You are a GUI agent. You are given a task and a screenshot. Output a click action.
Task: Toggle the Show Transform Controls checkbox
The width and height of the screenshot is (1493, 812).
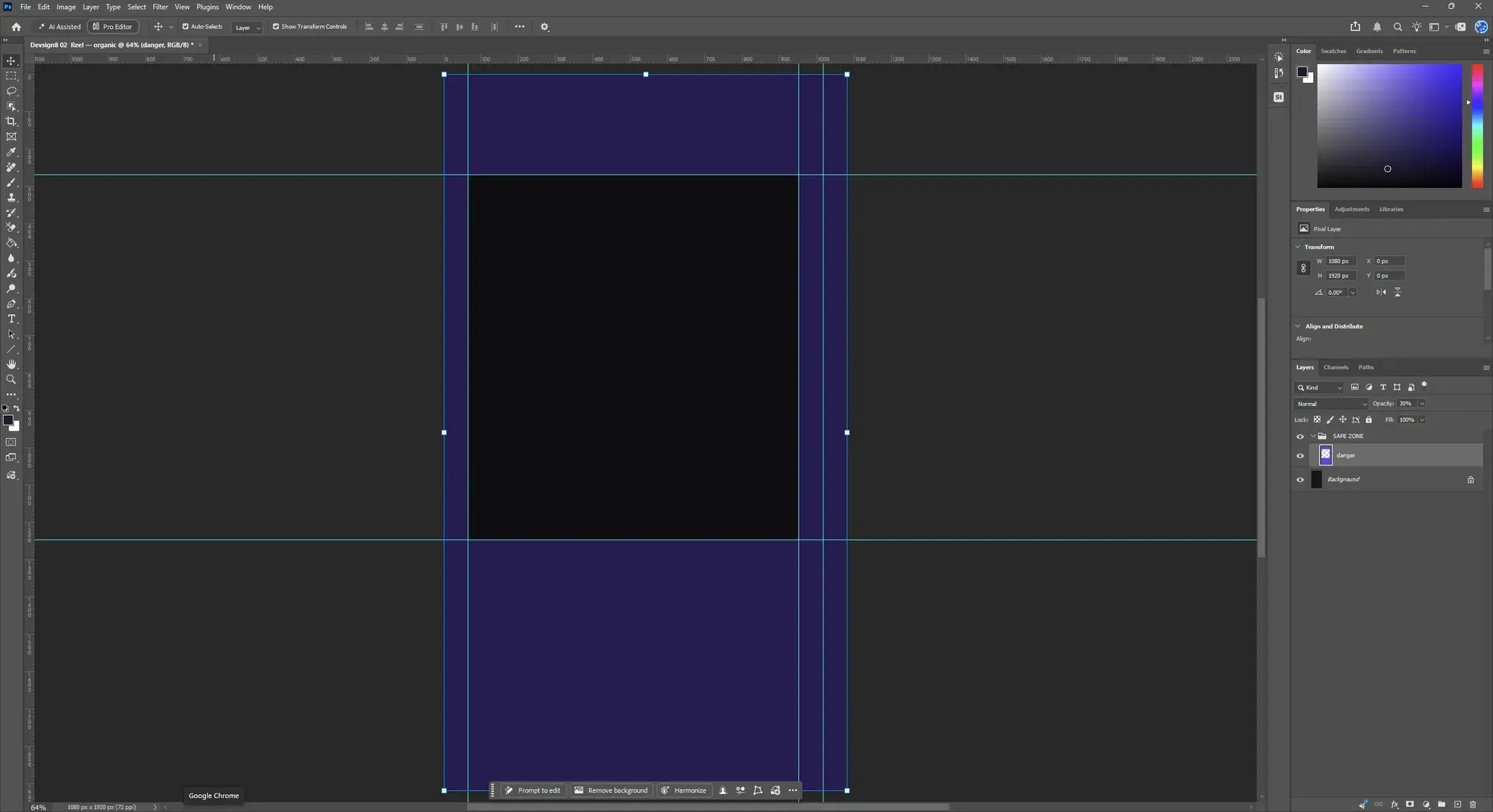tap(275, 27)
